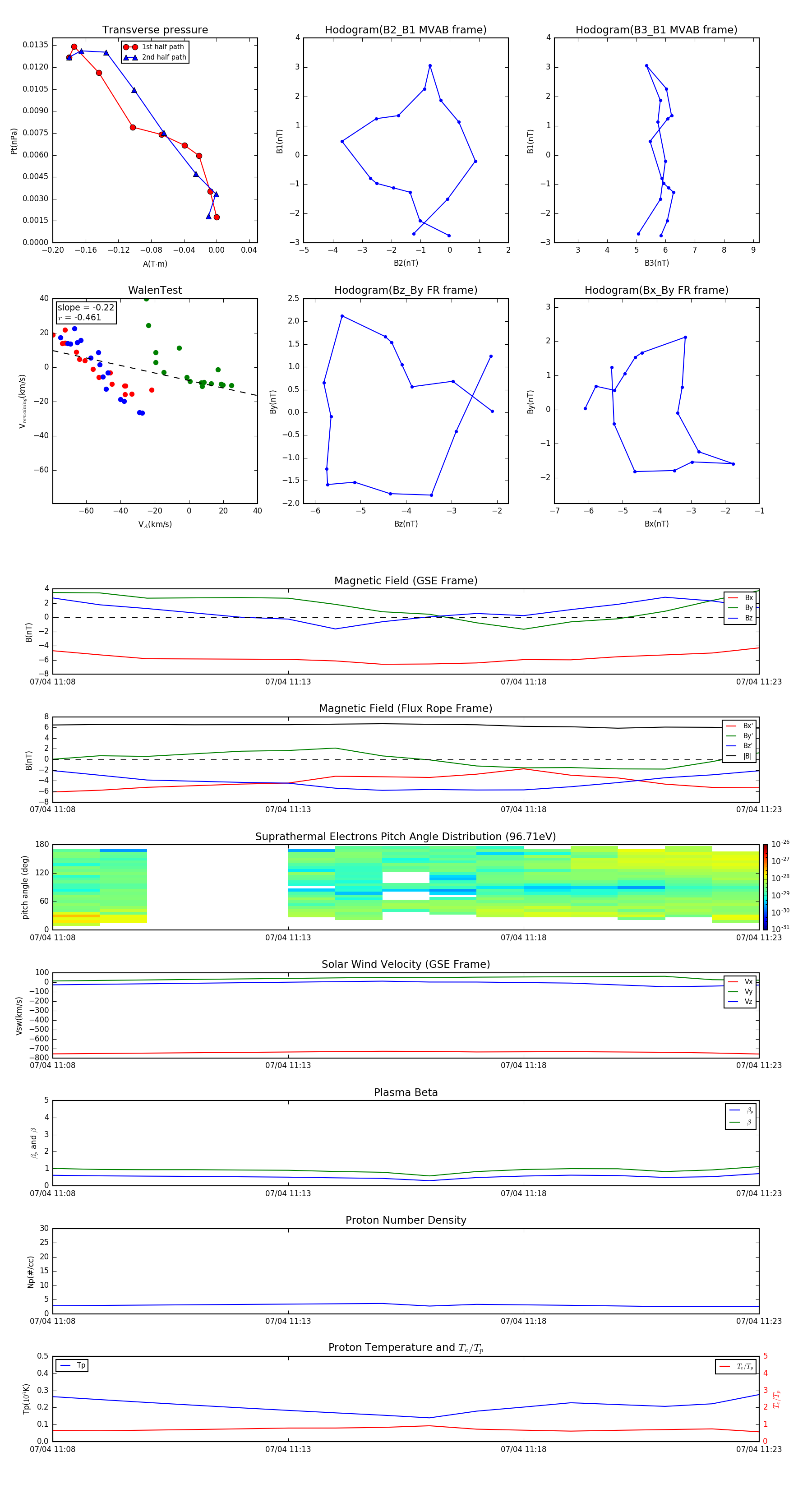Click the 'Bx' legend entry in GSE panel
Image resolution: width=812 pixels, height=1489 pixels.
[x=740, y=598]
